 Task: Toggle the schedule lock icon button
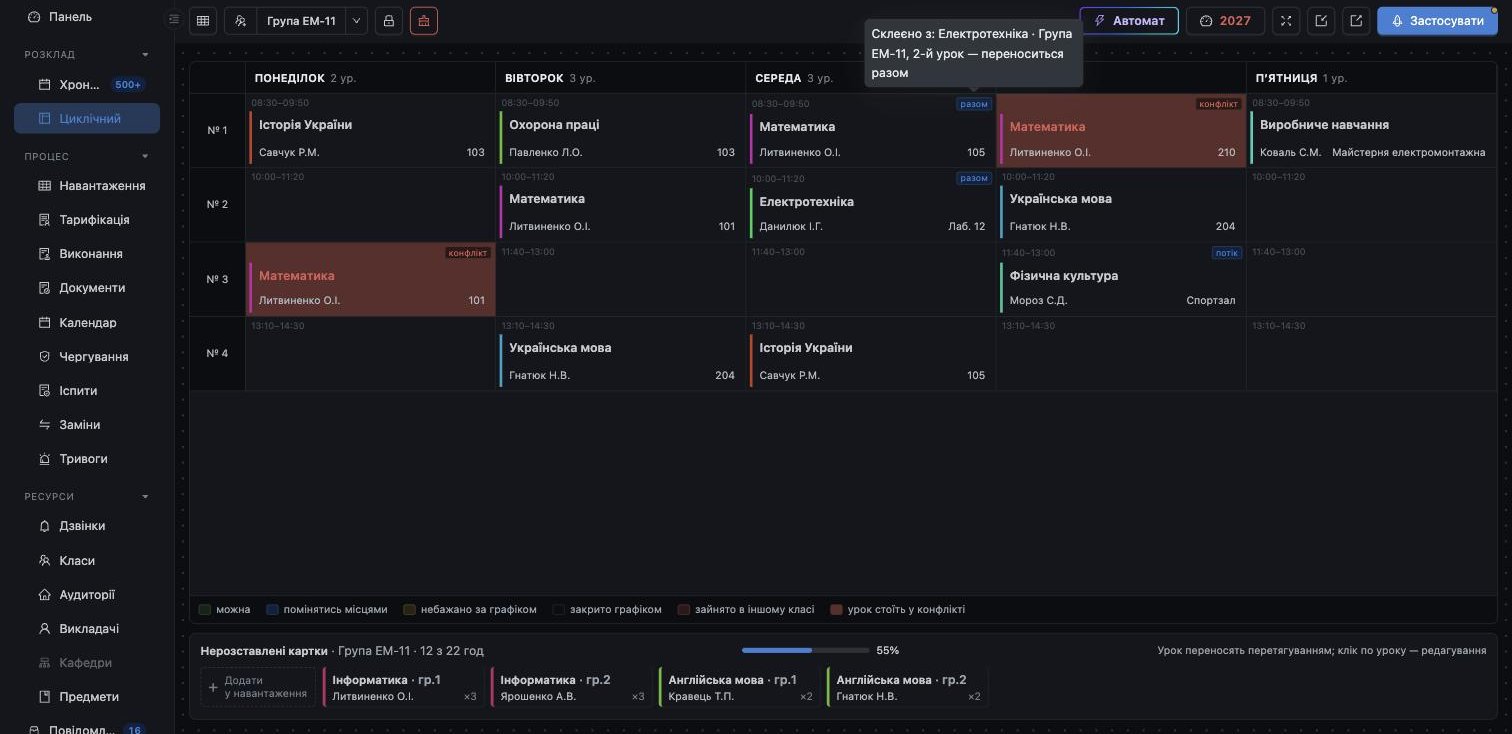[x=389, y=21]
